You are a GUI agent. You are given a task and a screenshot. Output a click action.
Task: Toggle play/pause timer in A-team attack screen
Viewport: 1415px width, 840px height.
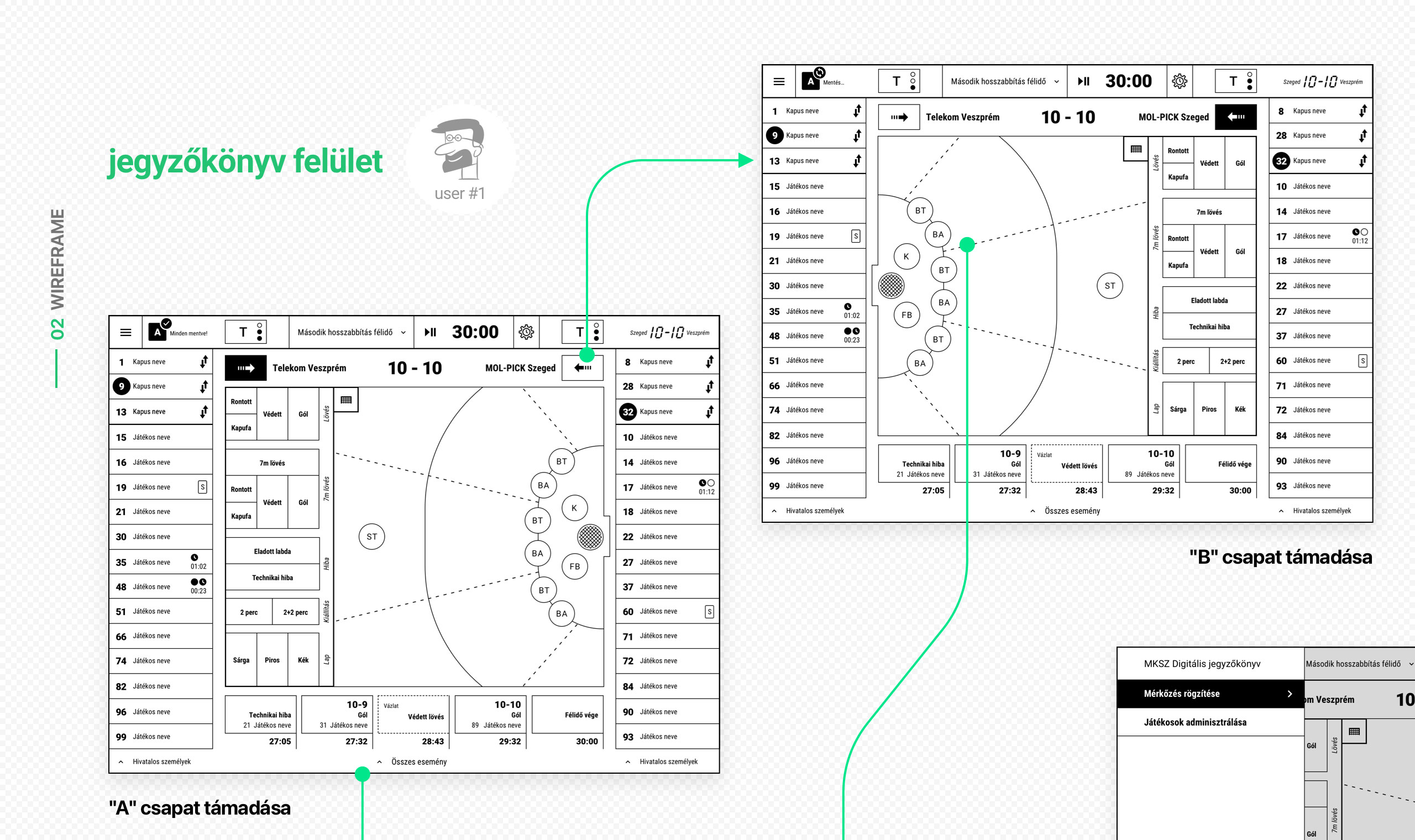coord(431,332)
